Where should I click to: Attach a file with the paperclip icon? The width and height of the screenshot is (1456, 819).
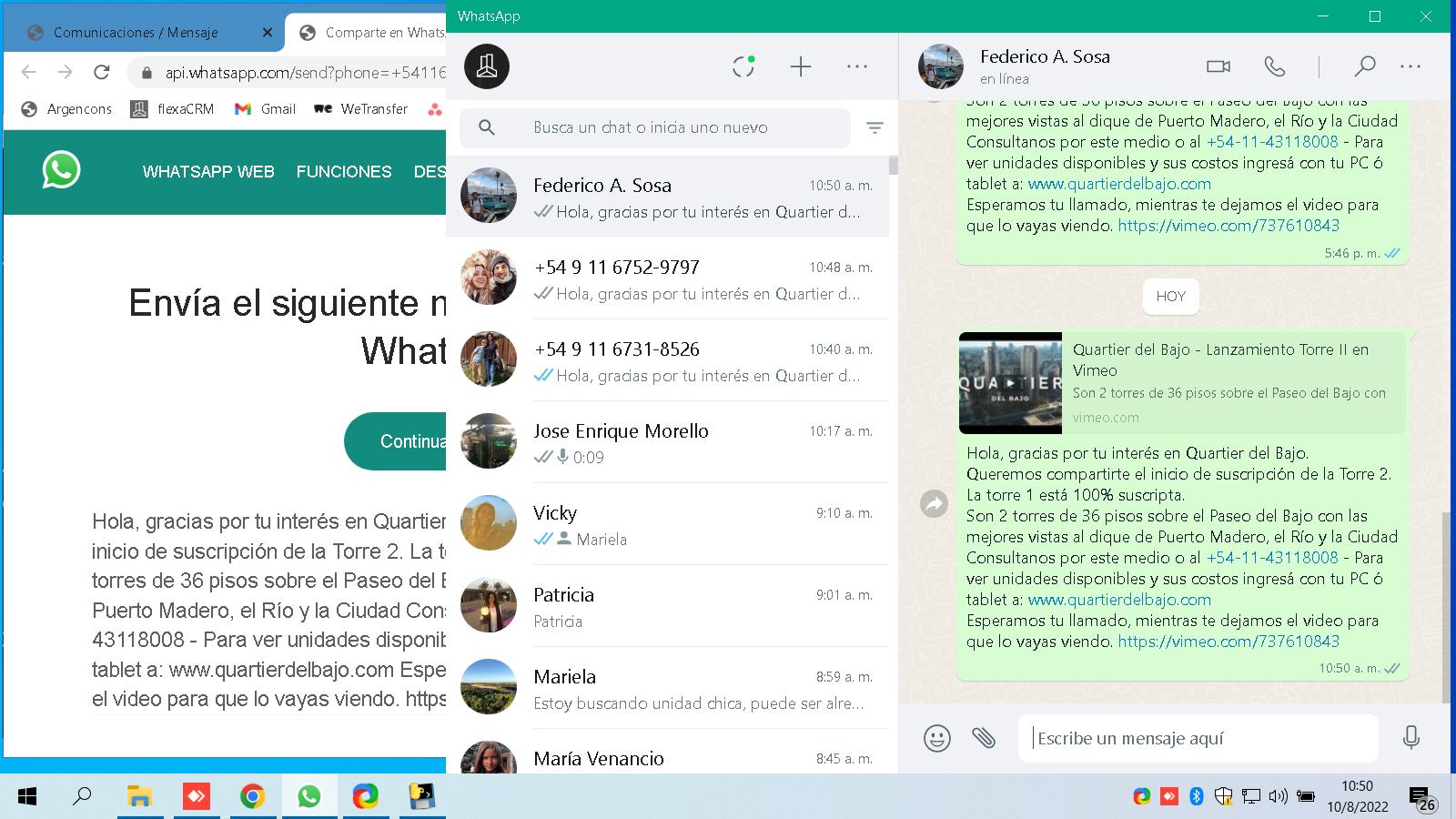(x=984, y=737)
